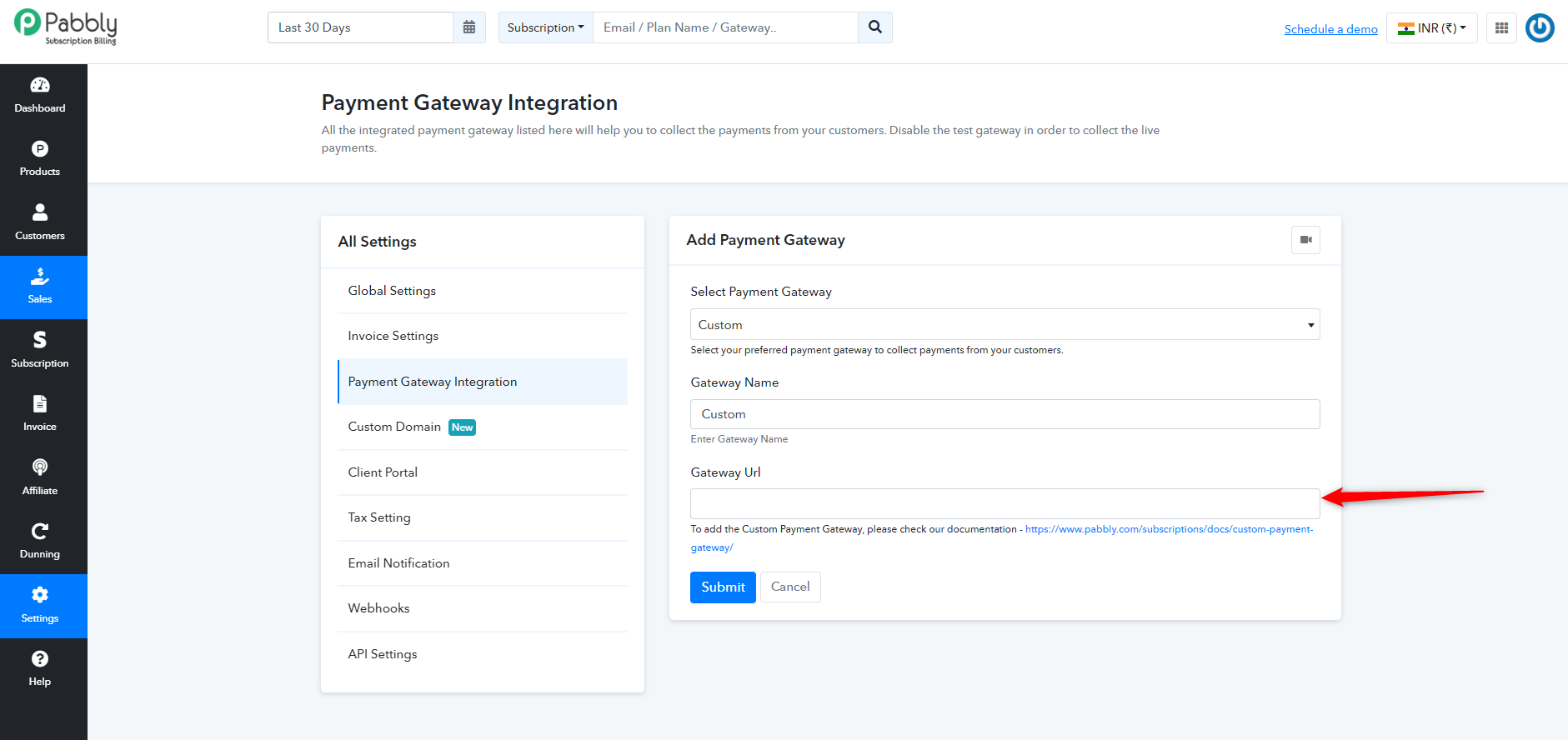Select Payment Gateway Integration menu item
This screenshot has height=740, width=1568.
click(x=483, y=382)
